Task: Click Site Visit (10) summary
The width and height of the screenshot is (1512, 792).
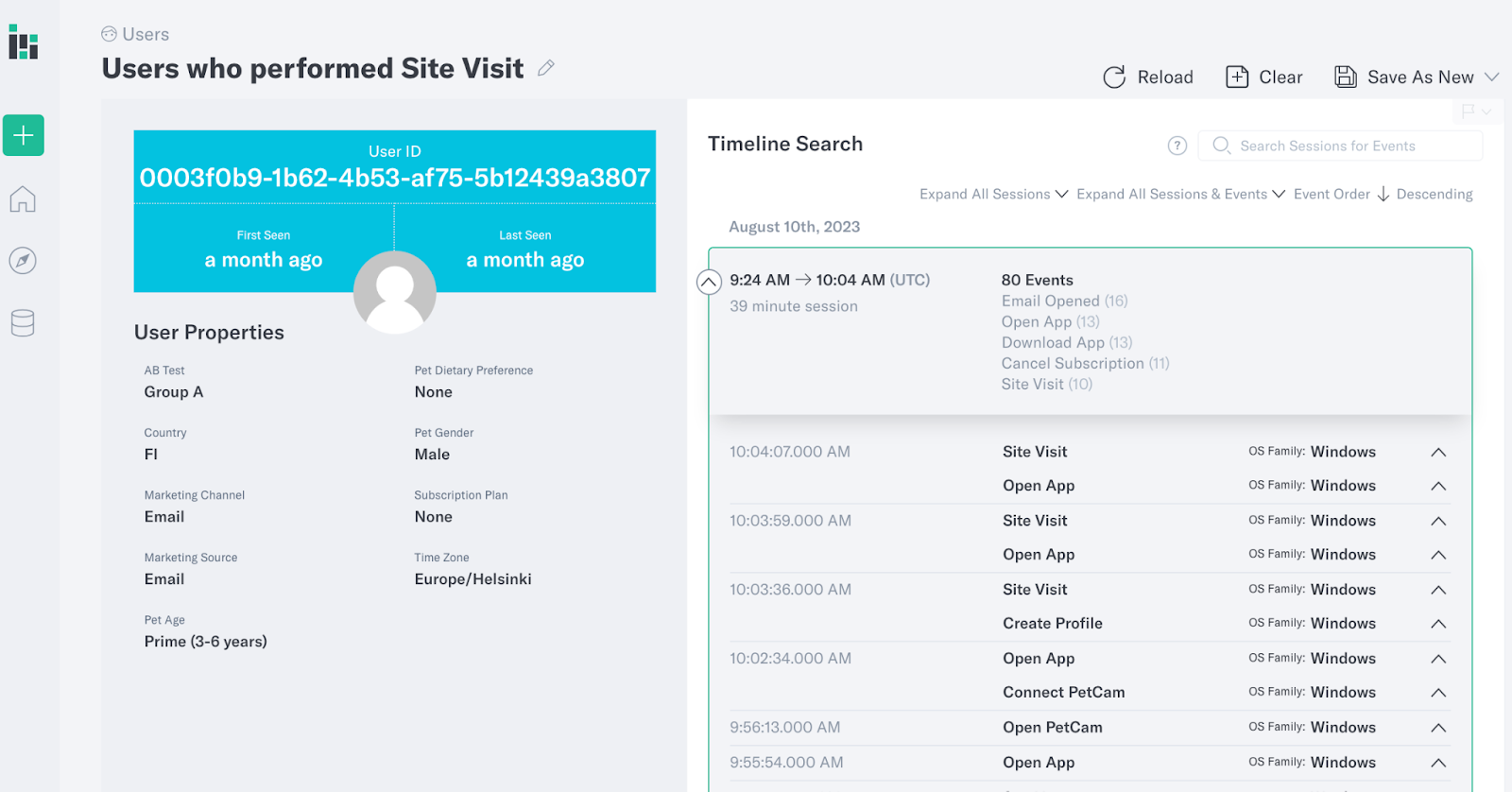Action: coord(1047,384)
